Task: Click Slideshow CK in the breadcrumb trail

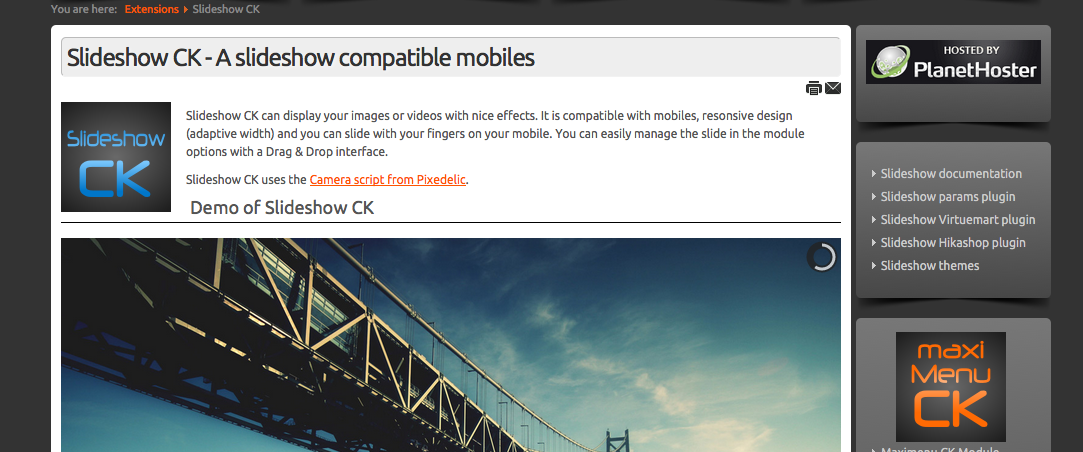Action: (x=227, y=9)
